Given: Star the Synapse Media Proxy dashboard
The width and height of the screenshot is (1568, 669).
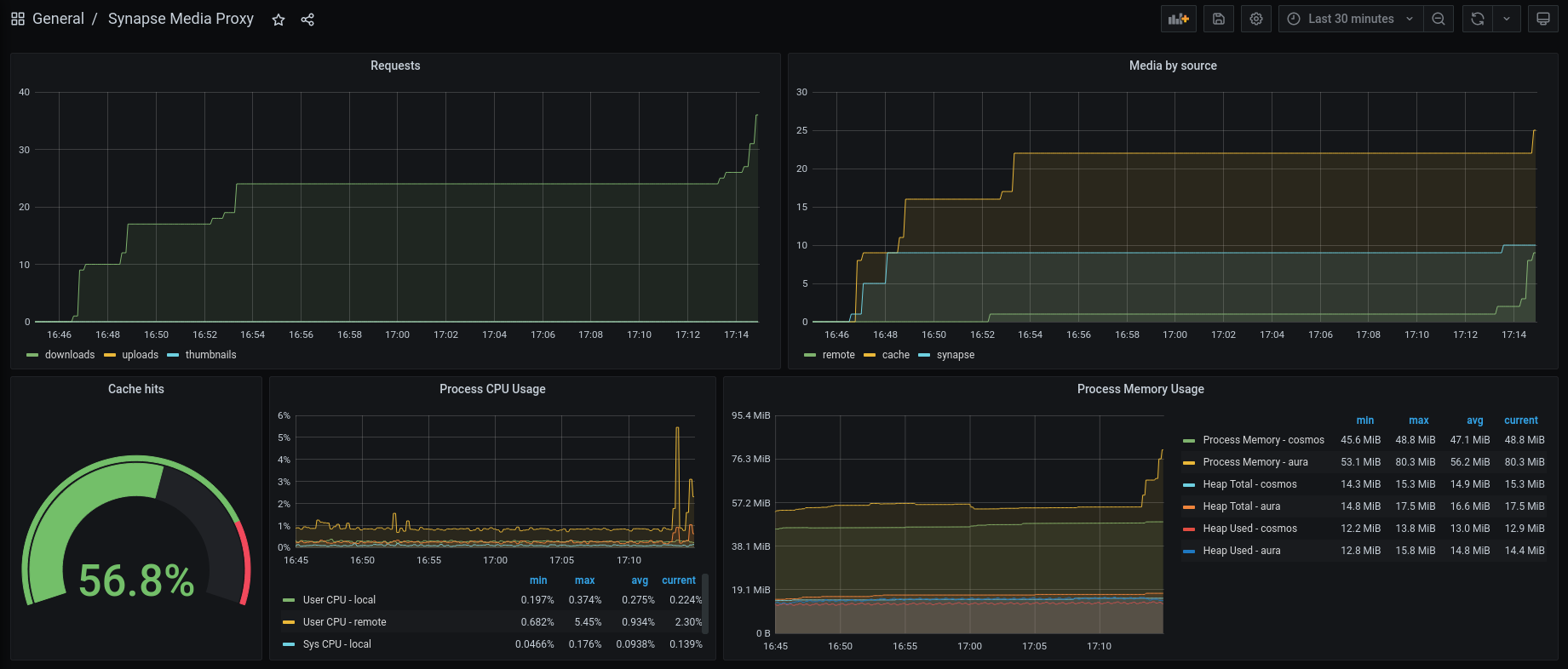Looking at the screenshot, I should coord(279,20).
